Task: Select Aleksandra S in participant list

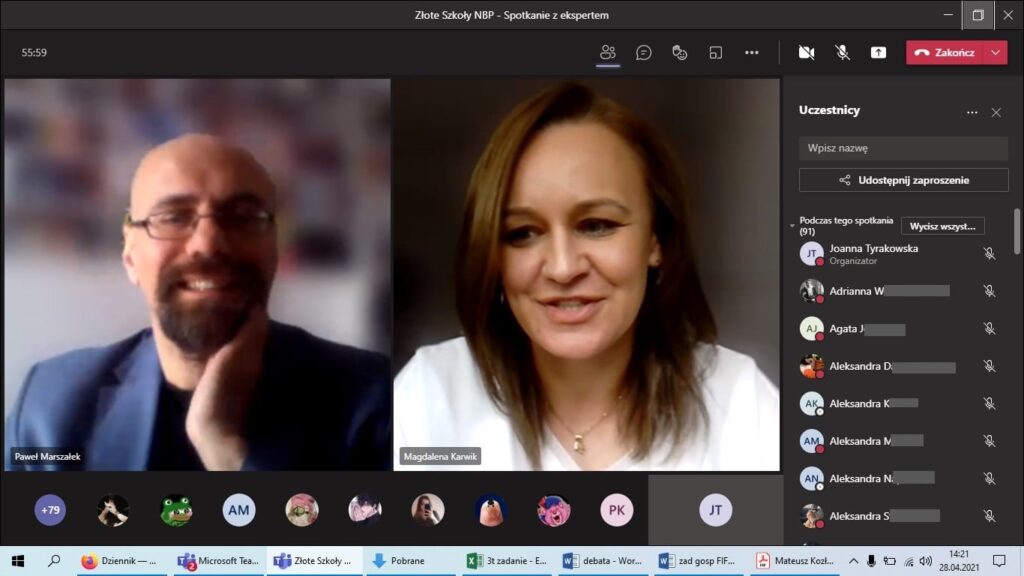Action: tap(900, 516)
